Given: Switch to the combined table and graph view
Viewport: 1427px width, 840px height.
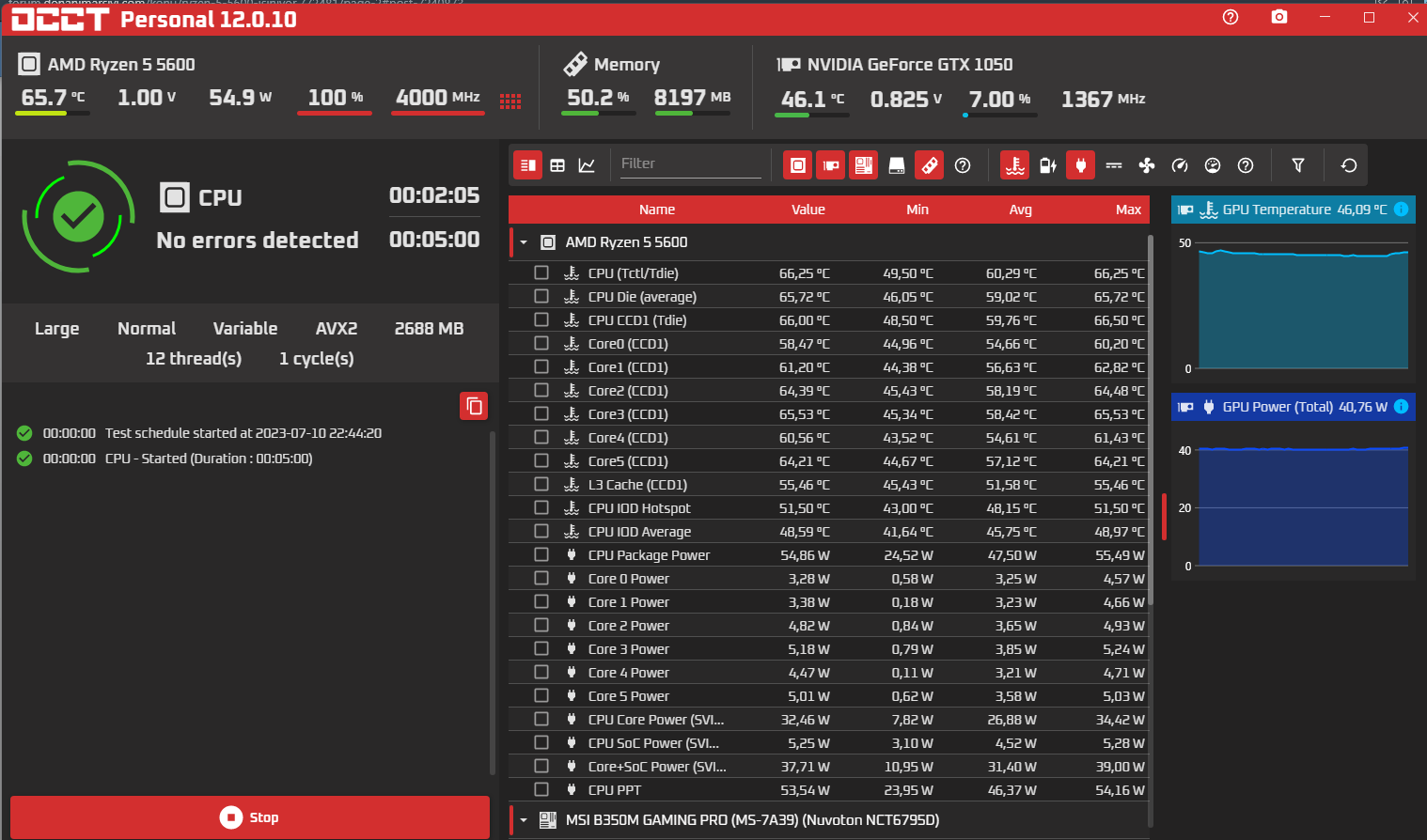Looking at the screenshot, I should pyautogui.click(x=528, y=165).
